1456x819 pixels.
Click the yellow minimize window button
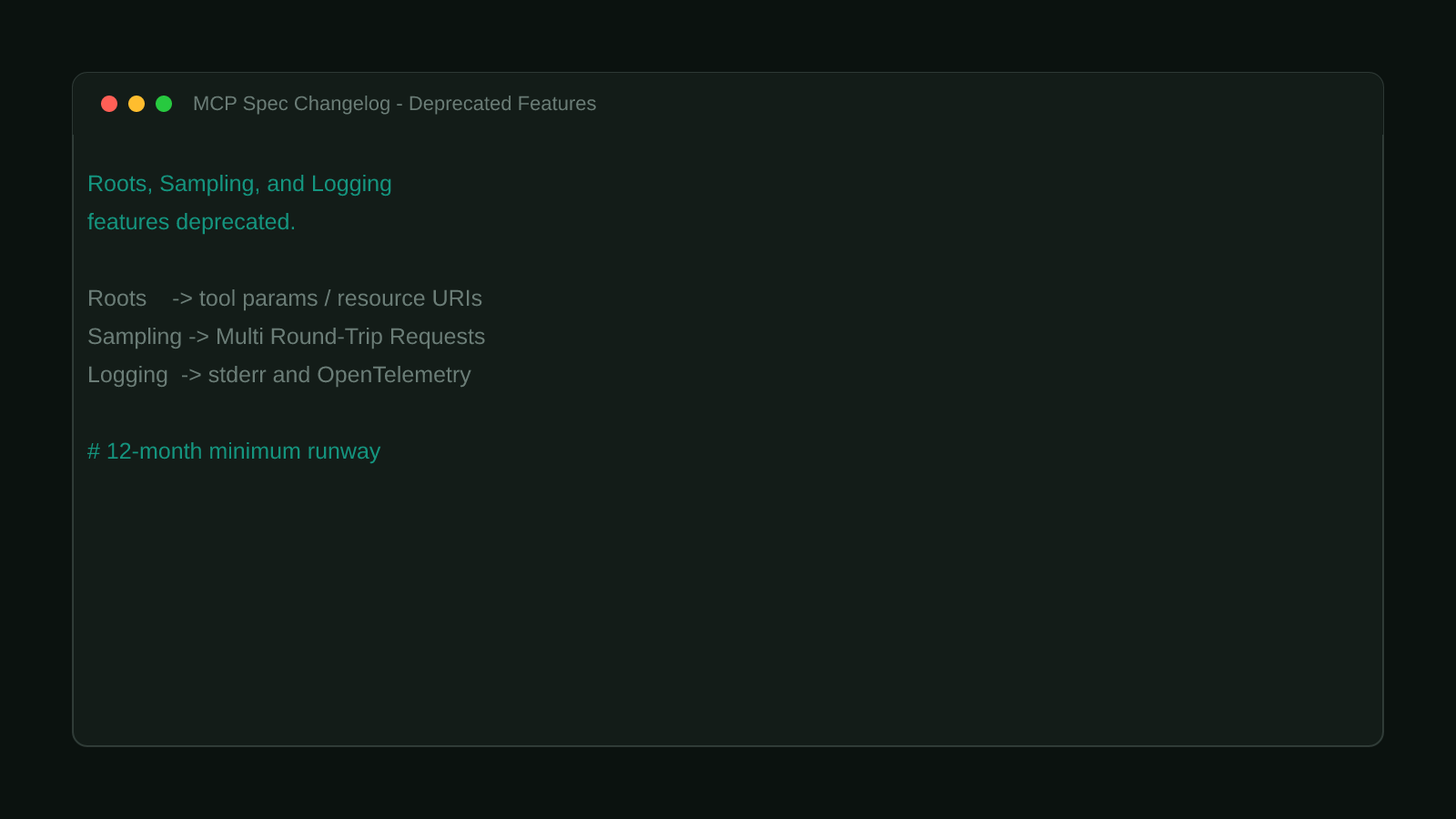136,104
